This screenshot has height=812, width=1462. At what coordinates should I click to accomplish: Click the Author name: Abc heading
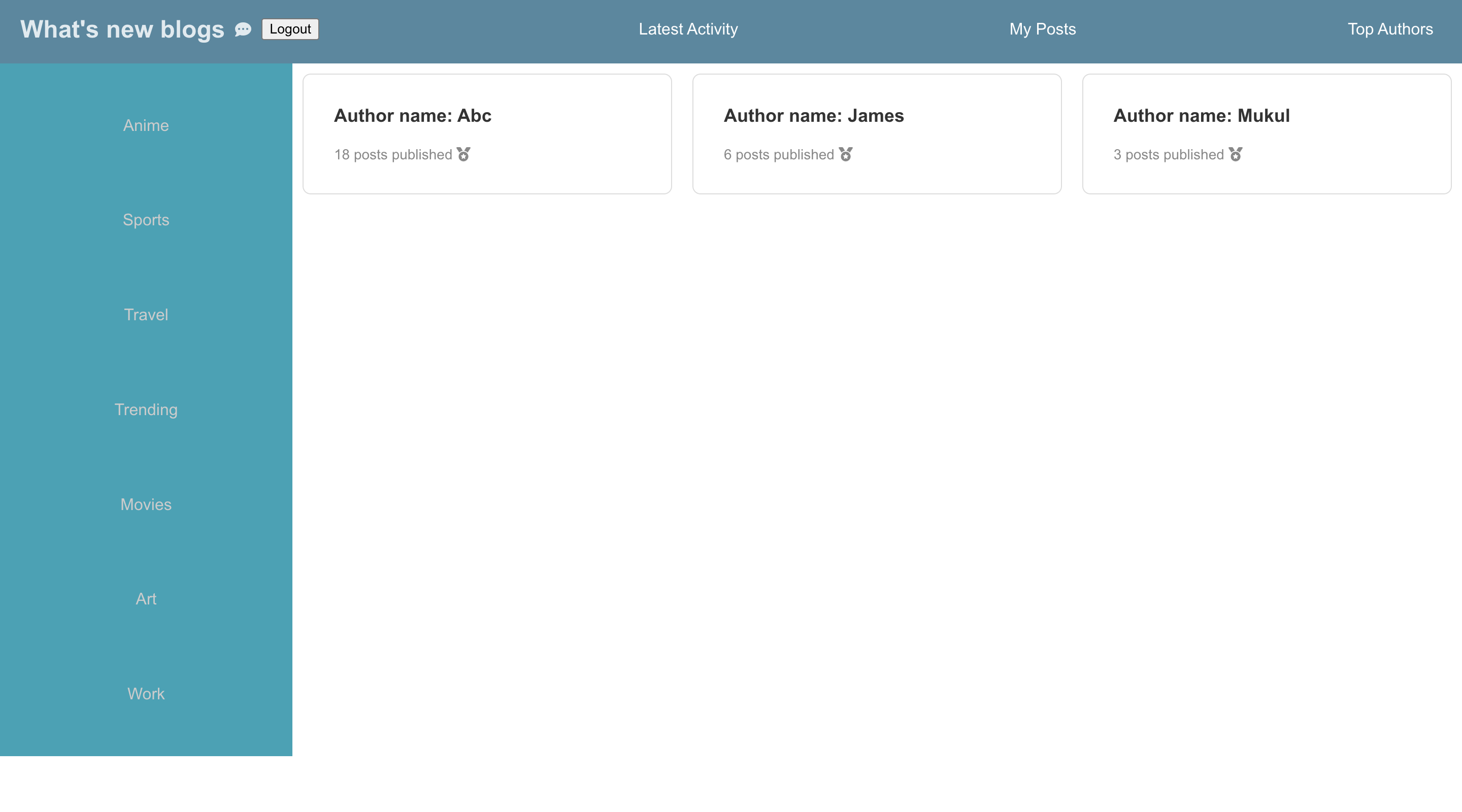(412, 116)
